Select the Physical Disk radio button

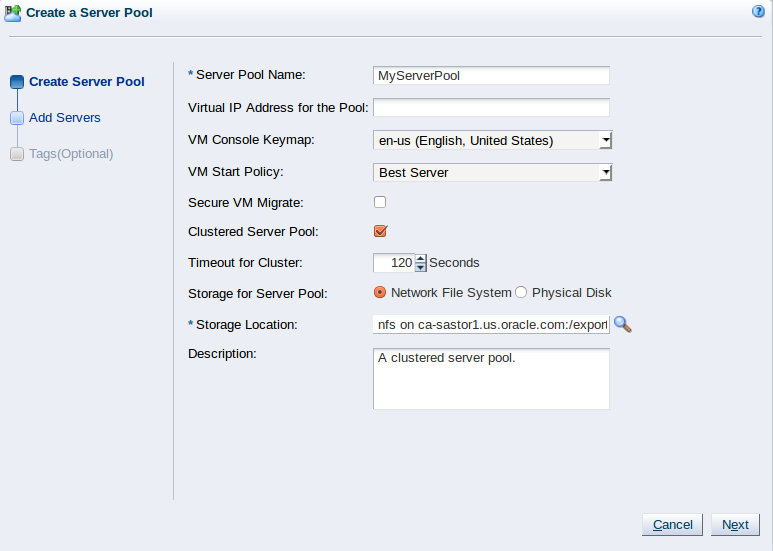pyautogui.click(x=521, y=292)
